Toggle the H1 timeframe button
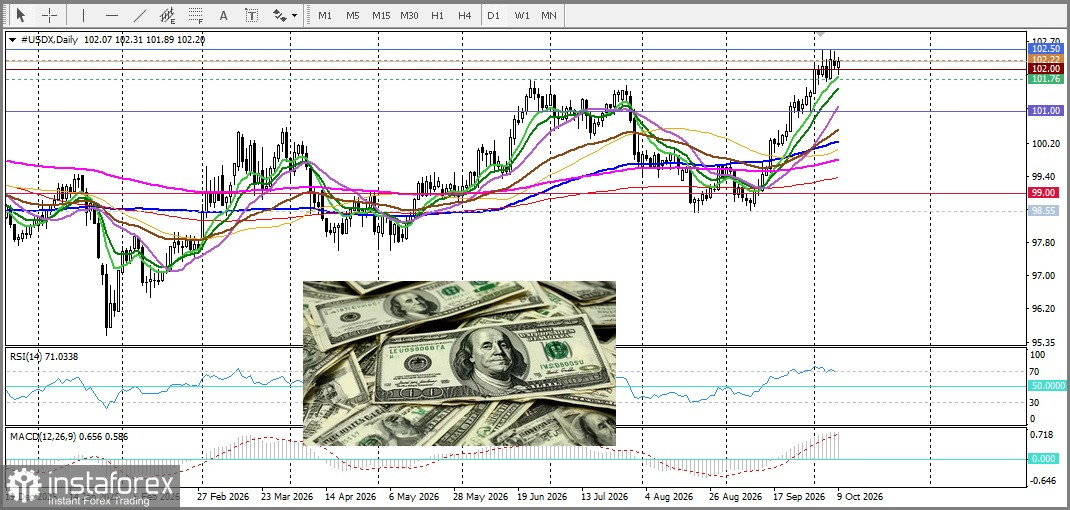Viewport: 1070px width, 510px height. [x=437, y=14]
